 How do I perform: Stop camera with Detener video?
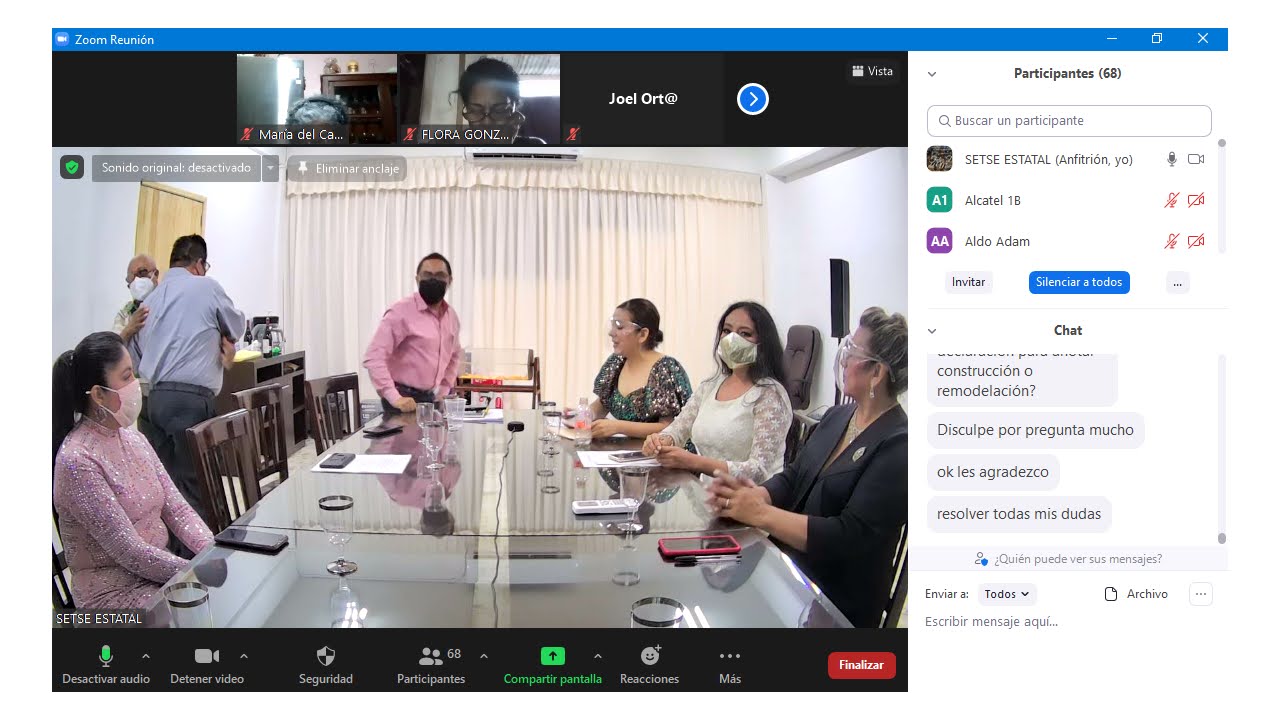coord(207,656)
